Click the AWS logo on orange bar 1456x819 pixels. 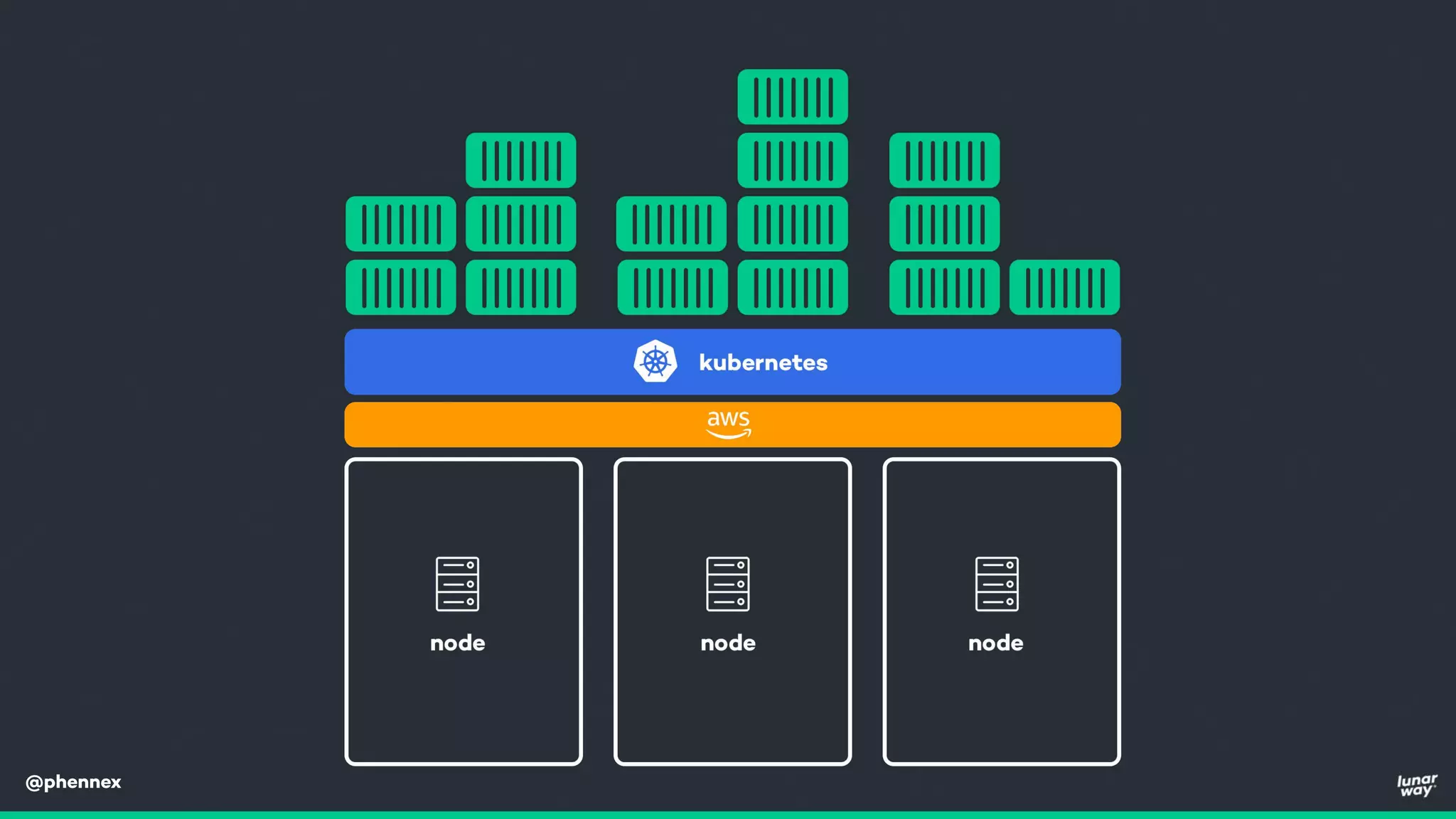(x=729, y=424)
